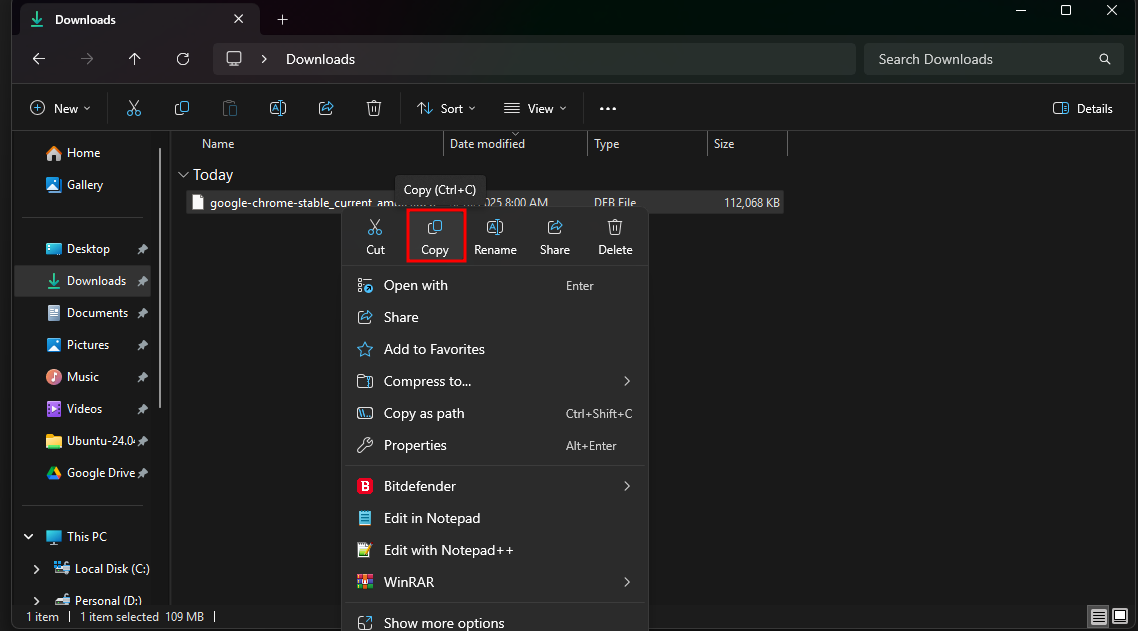Open the View dropdown
The width and height of the screenshot is (1138, 631).
[x=535, y=108]
